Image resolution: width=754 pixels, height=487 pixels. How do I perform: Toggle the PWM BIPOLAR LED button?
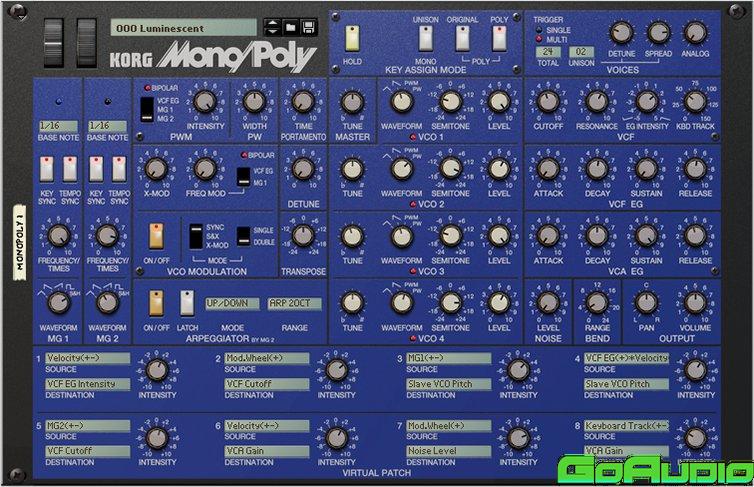[x=147, y=88]
